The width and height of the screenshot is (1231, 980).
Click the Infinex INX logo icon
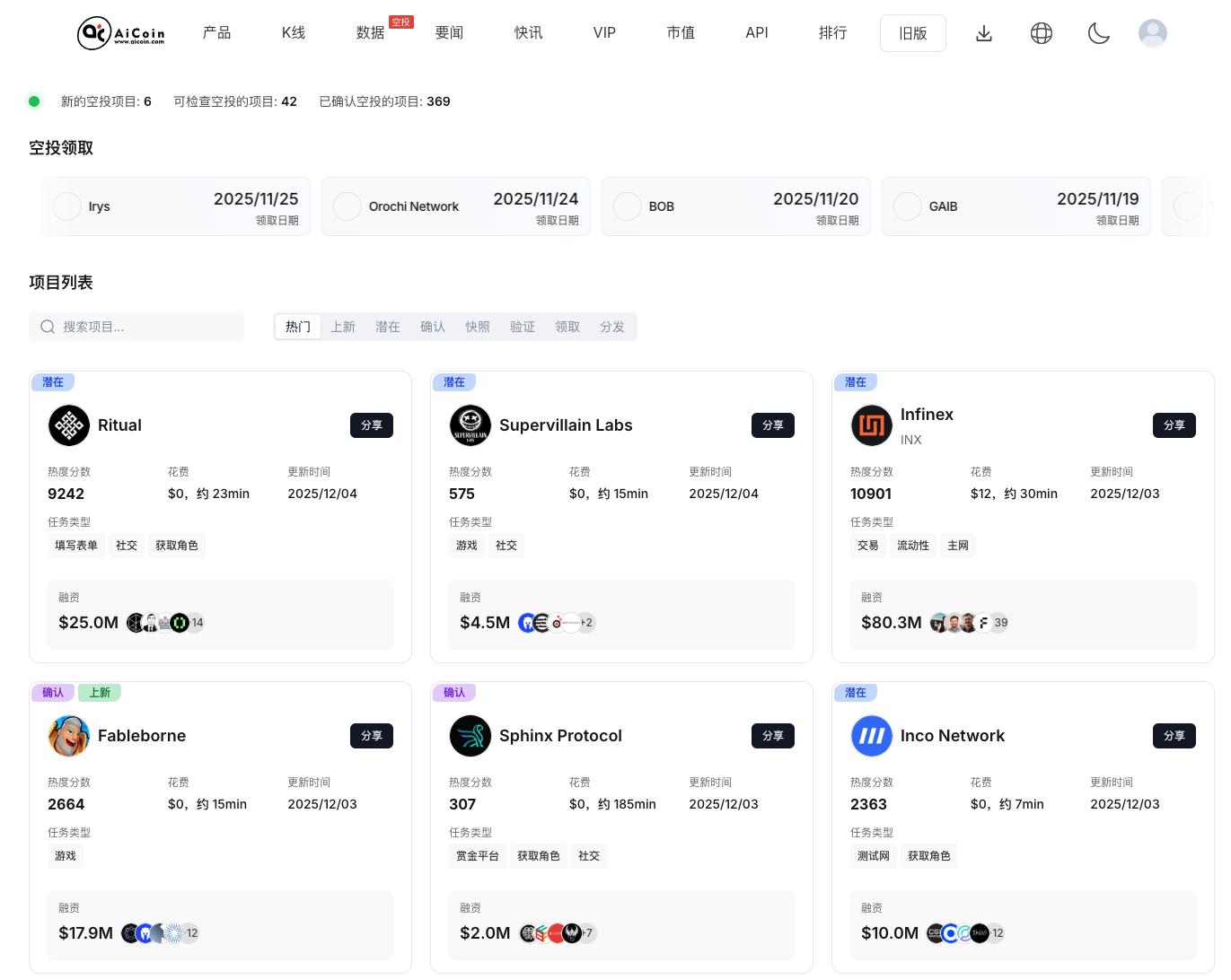tap(871, 425)
